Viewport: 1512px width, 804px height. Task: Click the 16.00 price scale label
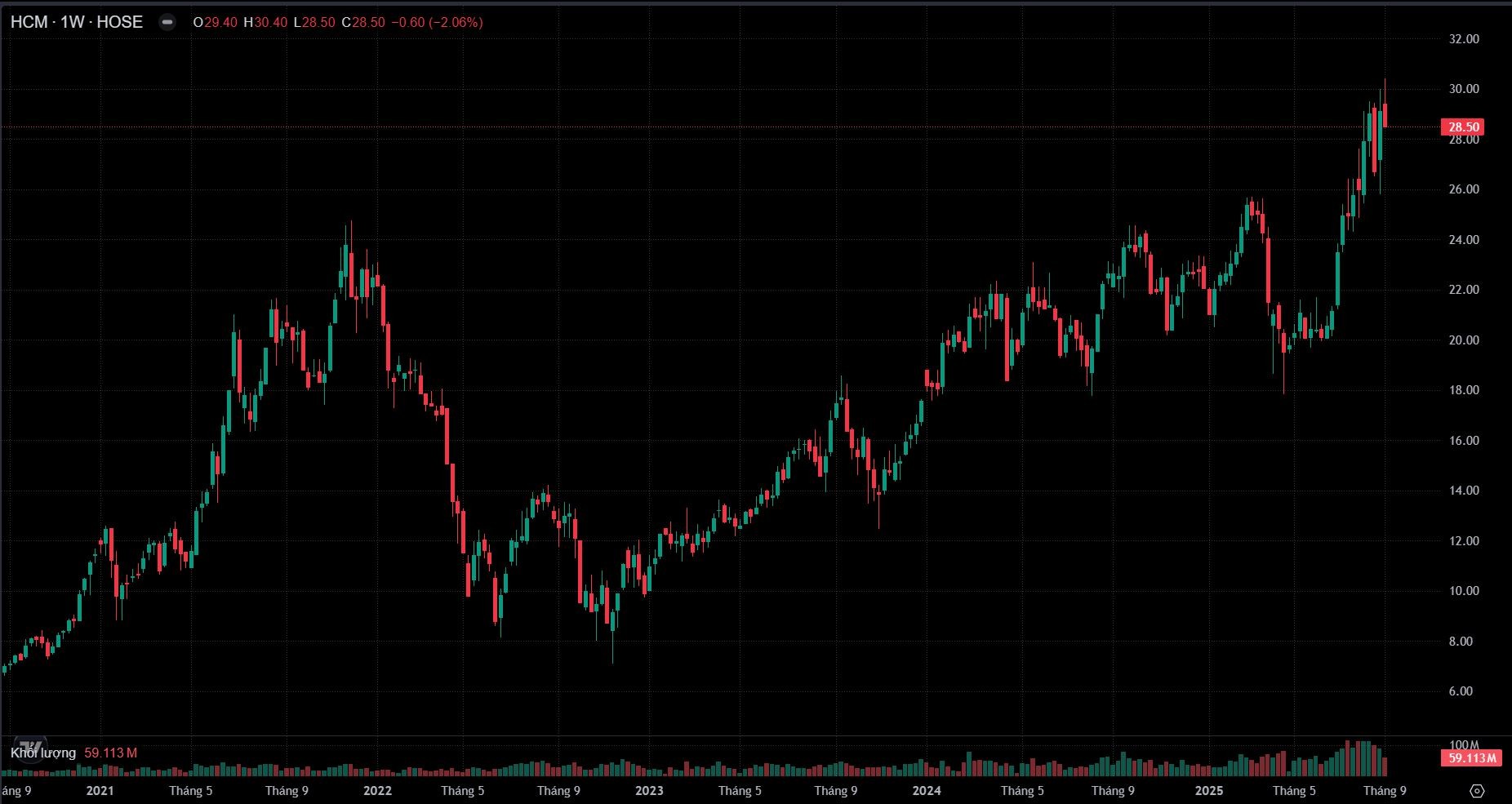1464,441
